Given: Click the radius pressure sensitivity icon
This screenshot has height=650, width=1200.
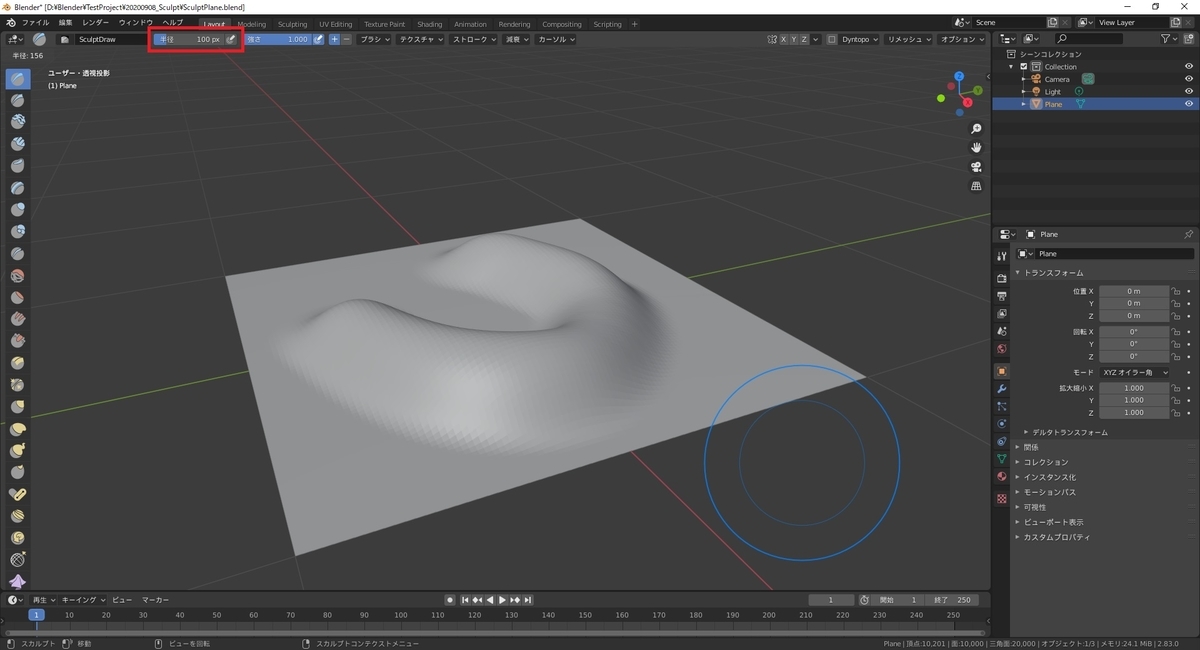Looking at the screenshot, I should click(231, 39).
